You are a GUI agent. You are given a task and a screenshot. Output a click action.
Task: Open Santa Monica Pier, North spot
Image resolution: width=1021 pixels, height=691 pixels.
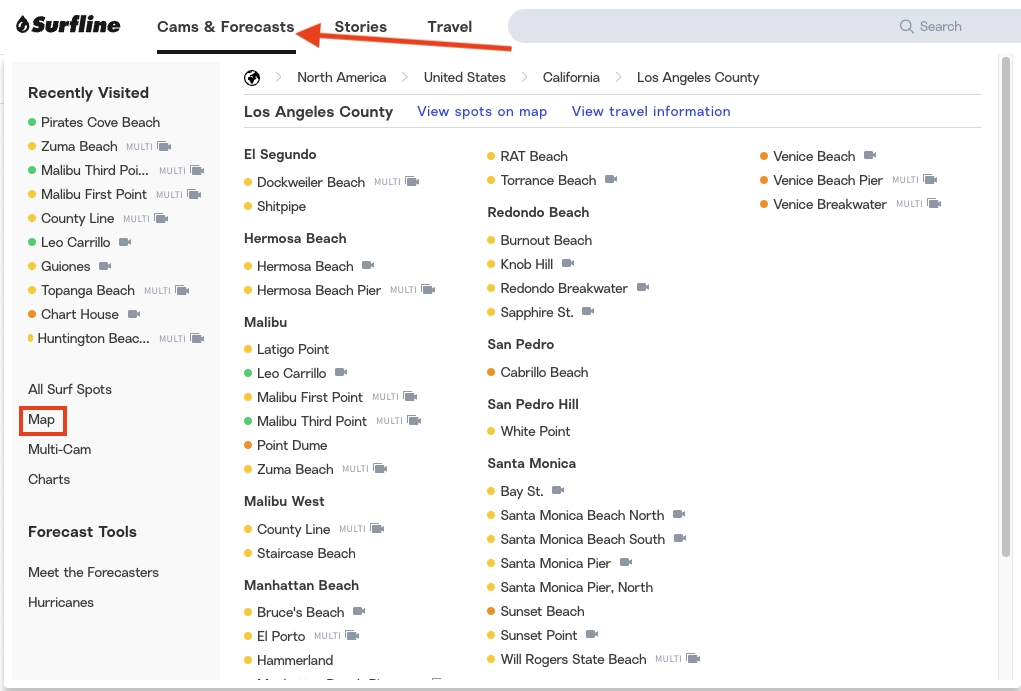pos(577,587)
